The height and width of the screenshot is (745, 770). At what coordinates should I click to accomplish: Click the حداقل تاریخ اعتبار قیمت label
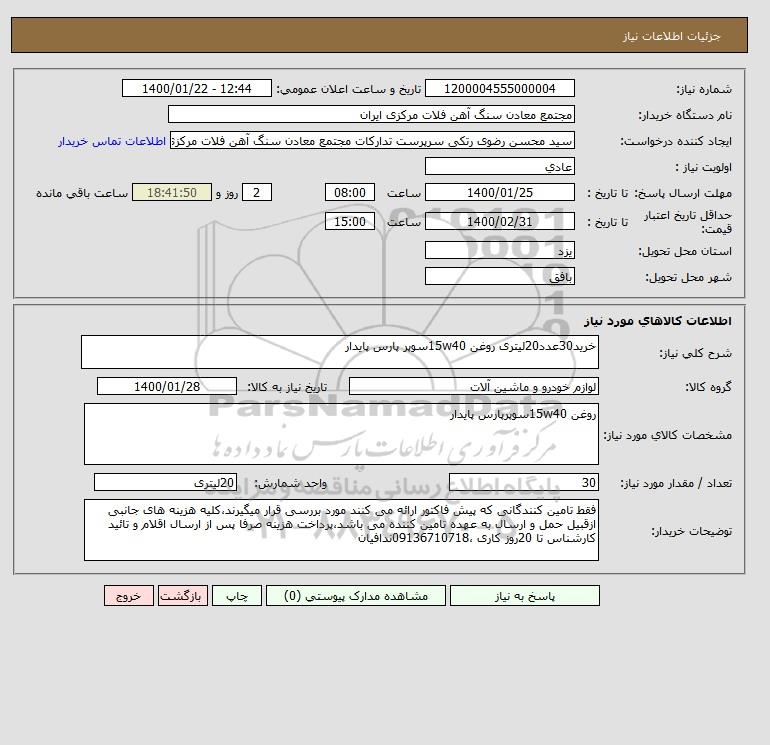click(x=688, y=222)
